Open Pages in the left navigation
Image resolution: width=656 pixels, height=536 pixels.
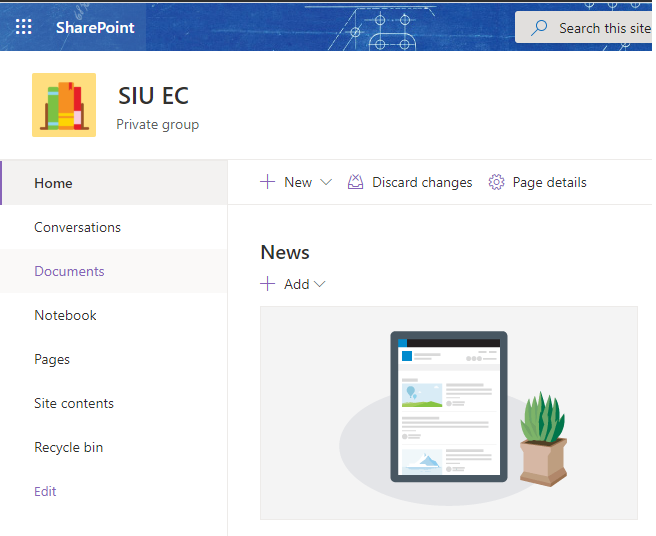coord(114,359)
